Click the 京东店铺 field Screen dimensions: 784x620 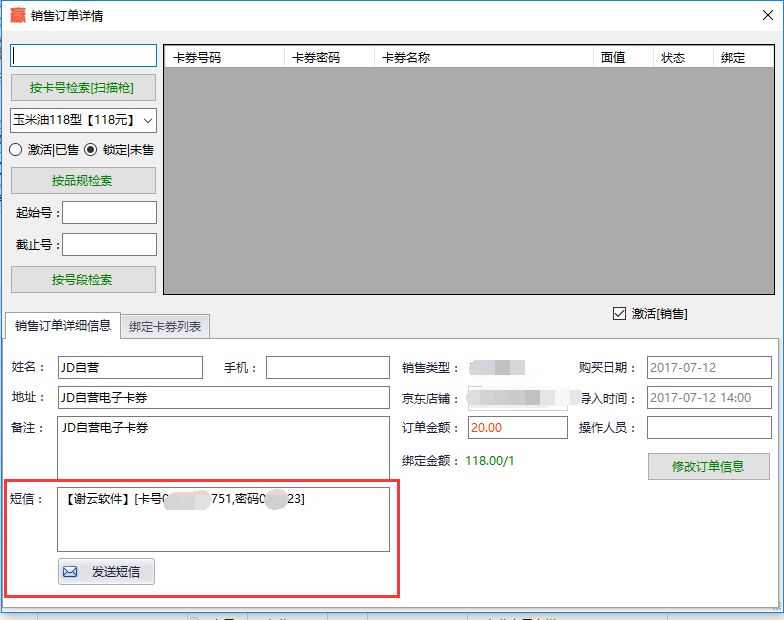pyautogui.click(x=518, y=398)
